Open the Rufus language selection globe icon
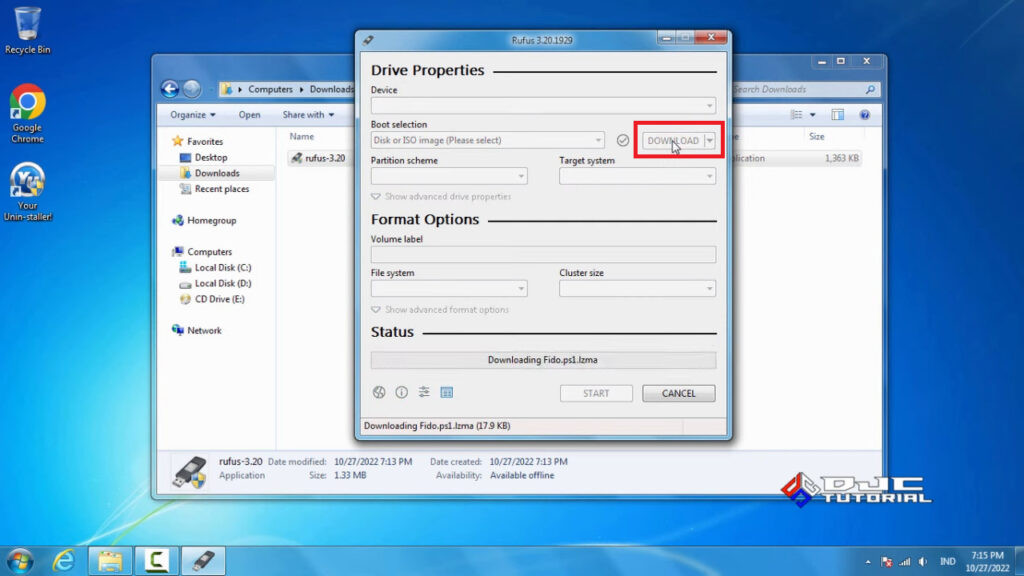 coord(378,392)
